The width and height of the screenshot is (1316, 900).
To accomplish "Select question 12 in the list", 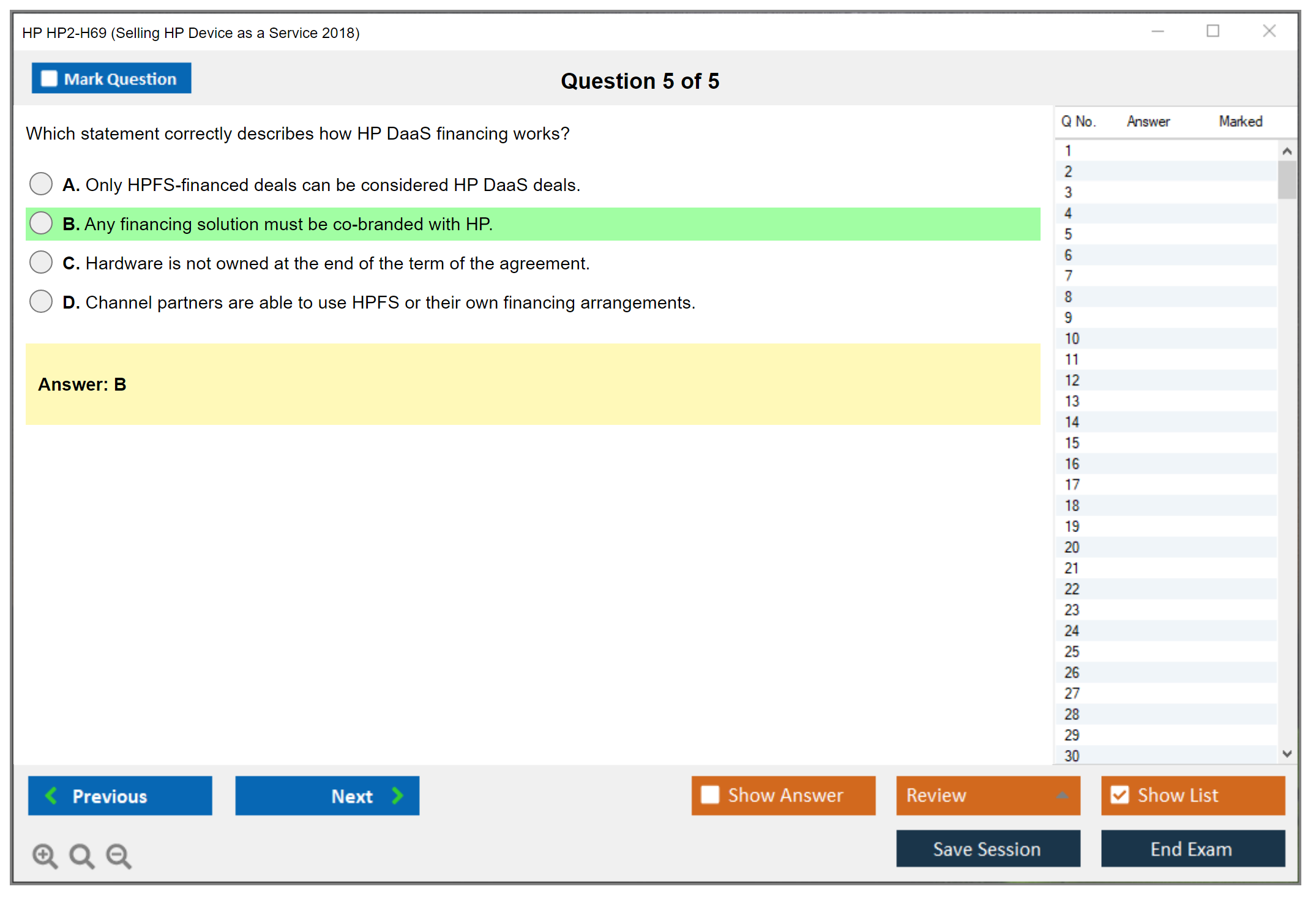I will [1072, 380].
